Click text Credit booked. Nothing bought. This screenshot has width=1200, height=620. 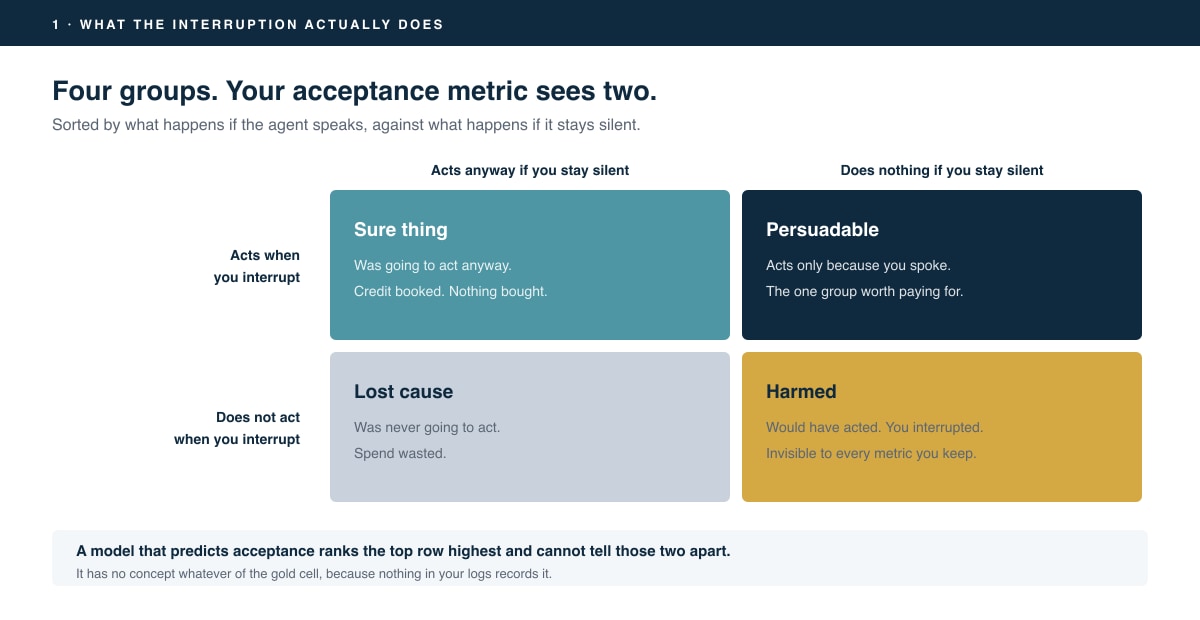[x=451, y=292]
